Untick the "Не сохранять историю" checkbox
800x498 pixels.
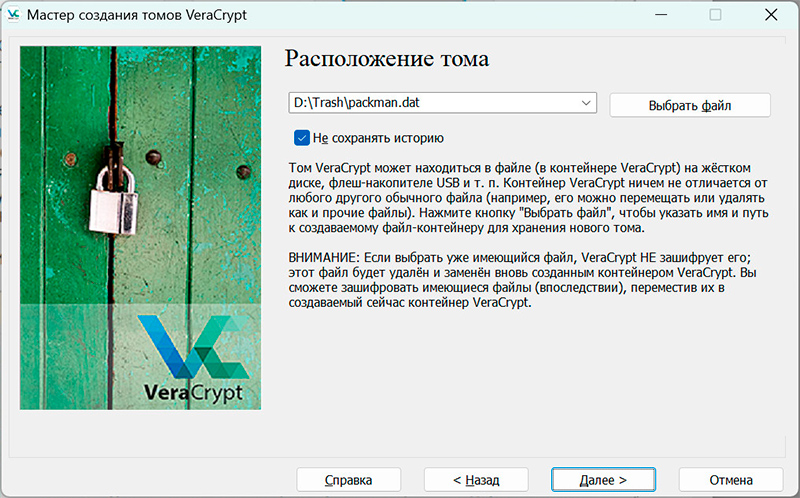pos(301,138)
